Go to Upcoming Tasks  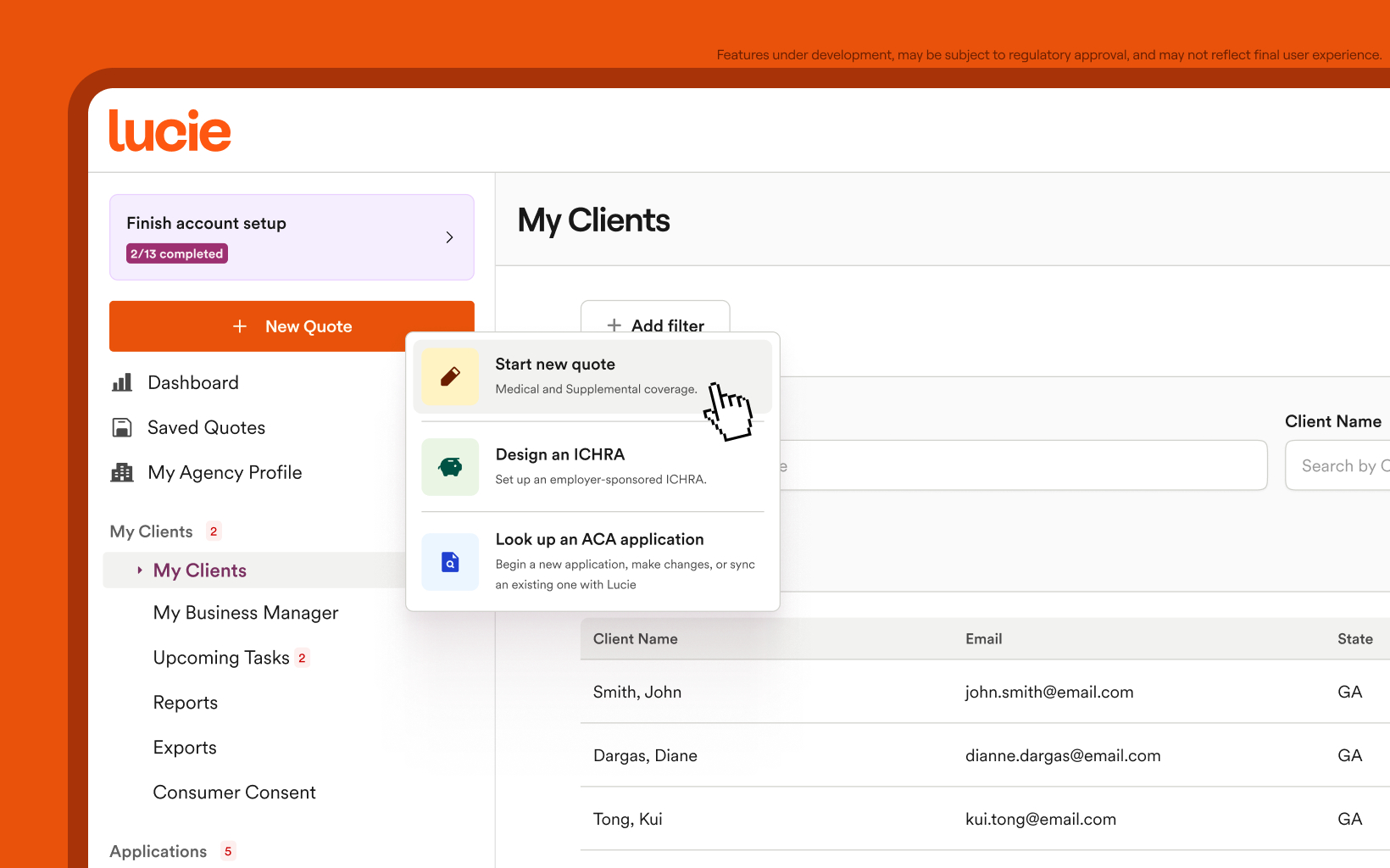point(221,658)
